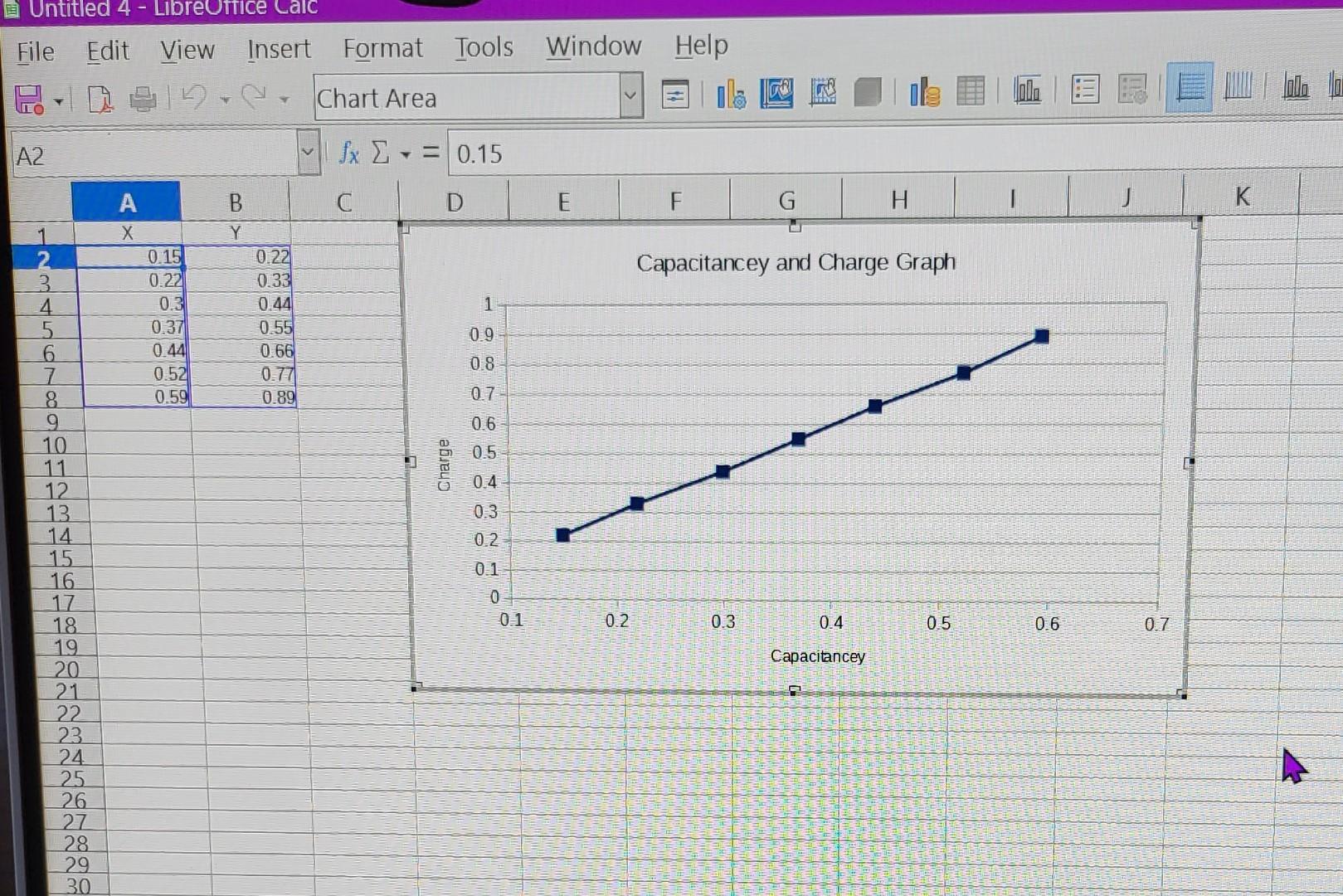Click the Tools menu
Image resolution: width=1343 pixels, height=896 pixels.
(x=484, y=47)
